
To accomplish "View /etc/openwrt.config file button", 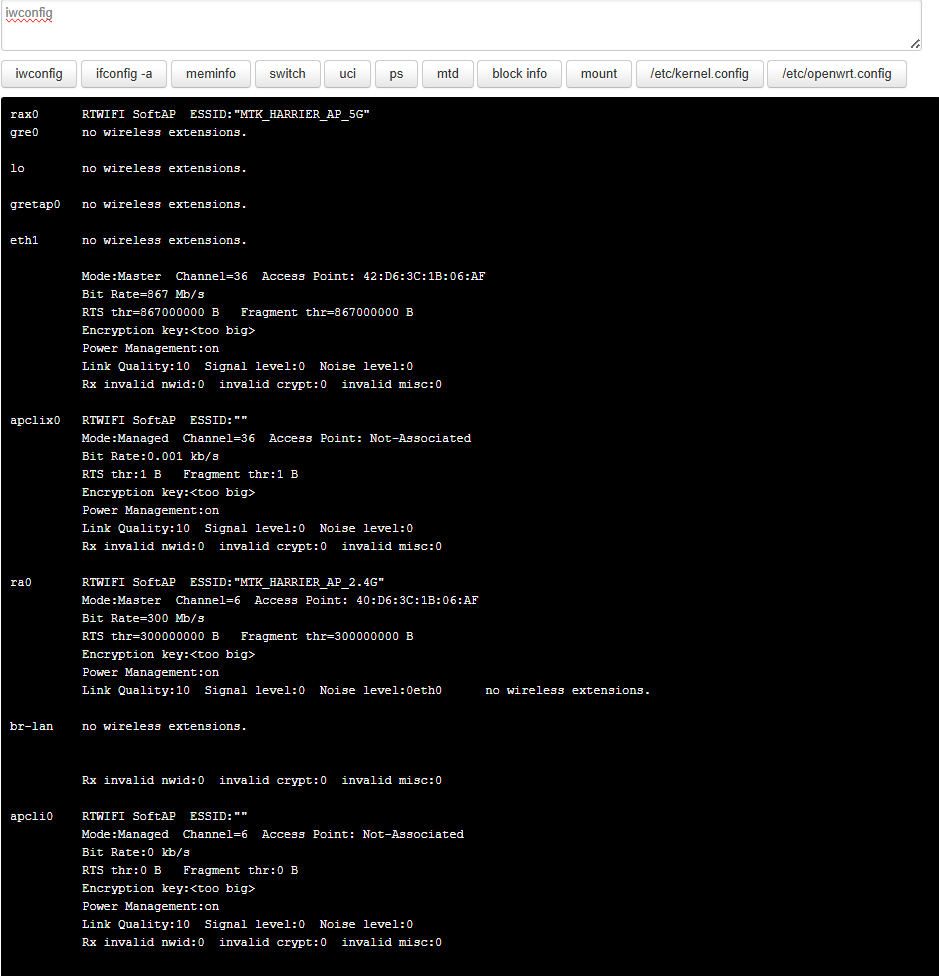I will pyautogui.click(x=837, y=74).
